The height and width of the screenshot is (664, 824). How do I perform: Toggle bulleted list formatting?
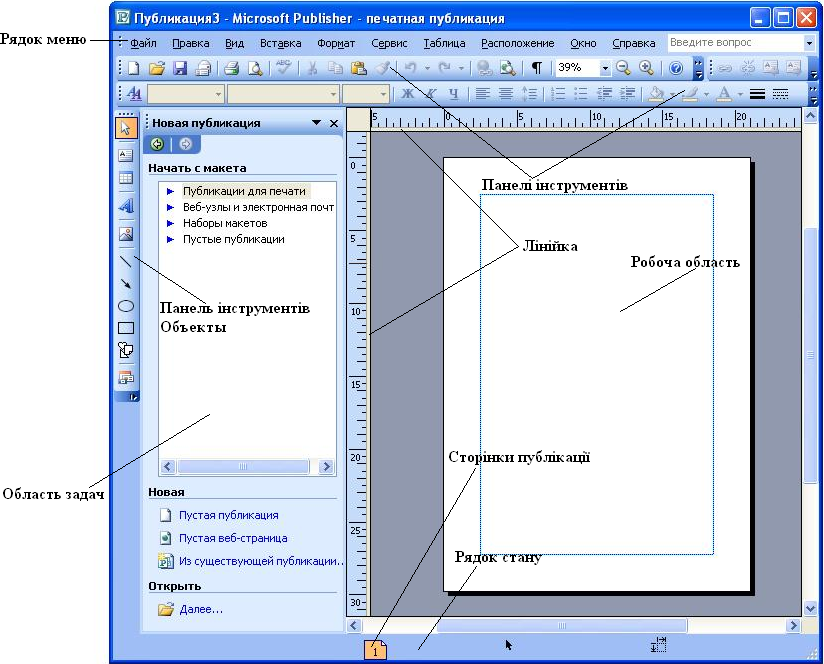coord(581,95)
